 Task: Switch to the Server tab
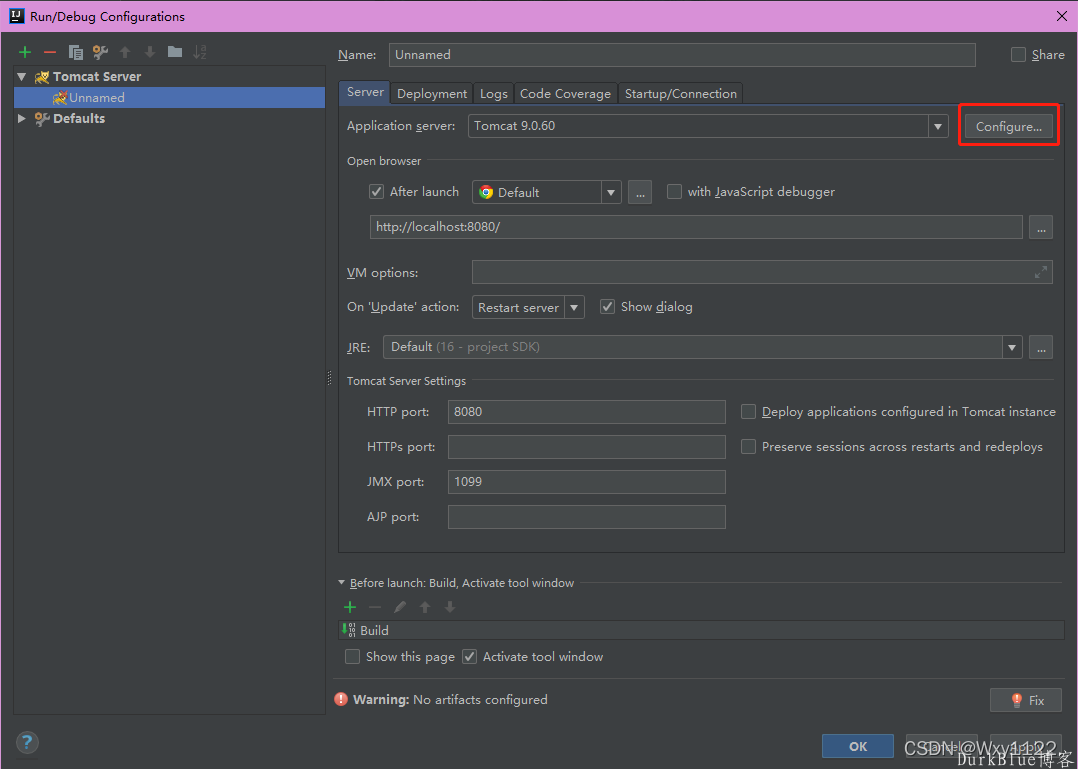365,92
